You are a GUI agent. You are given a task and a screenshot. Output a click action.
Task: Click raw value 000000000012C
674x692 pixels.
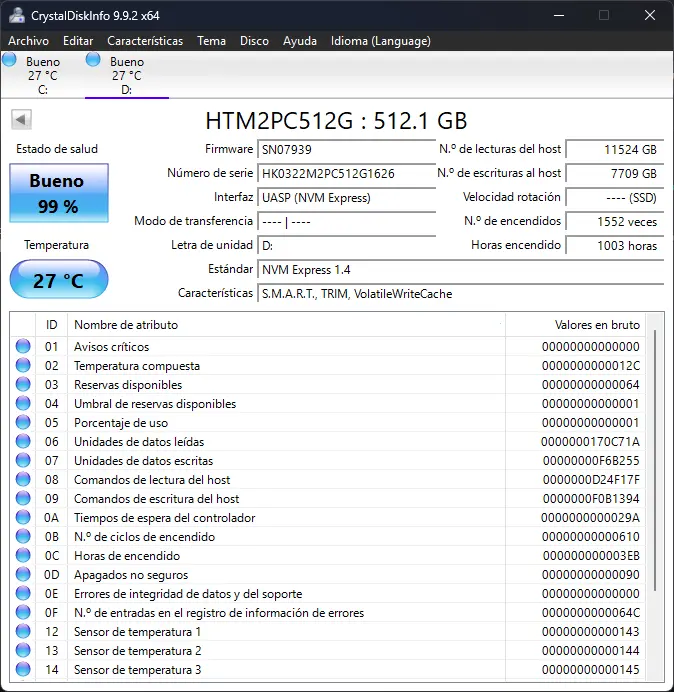(591, 366)
